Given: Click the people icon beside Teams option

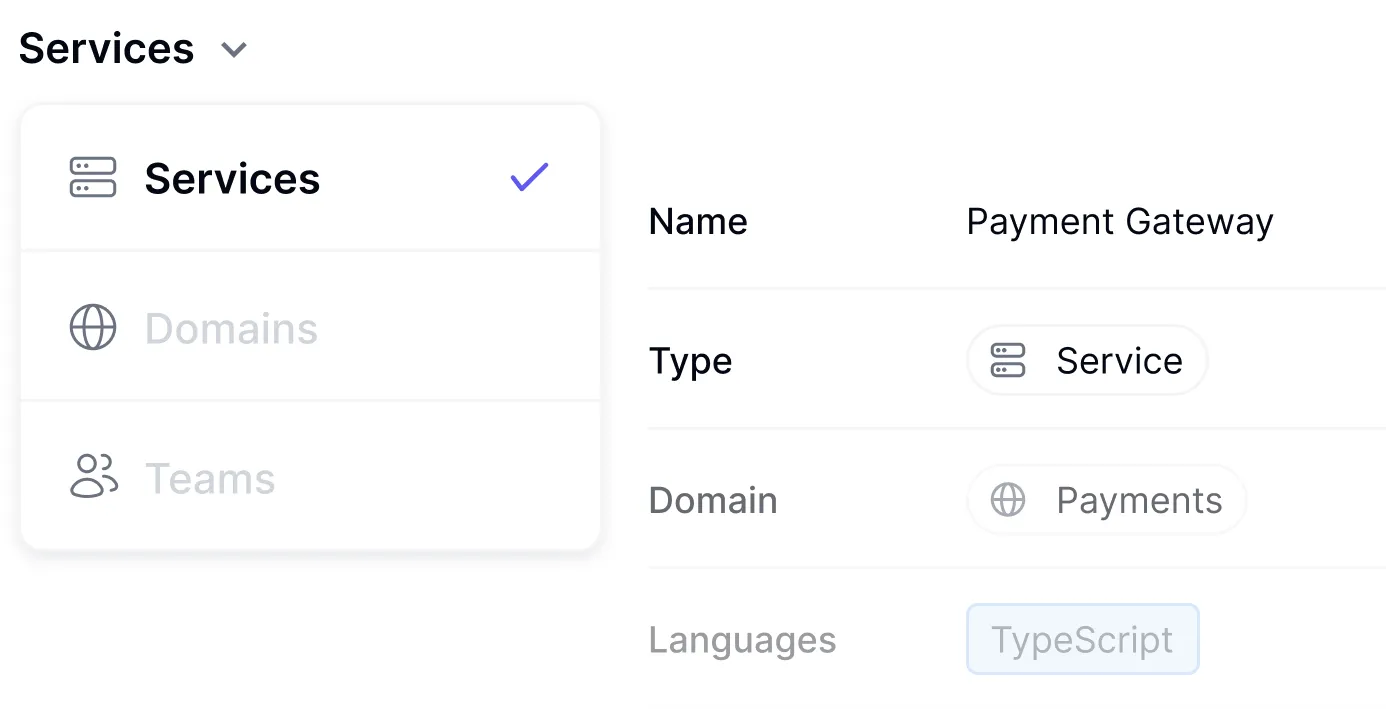Looking at the screenshot, I should click(x=93, y=477).
